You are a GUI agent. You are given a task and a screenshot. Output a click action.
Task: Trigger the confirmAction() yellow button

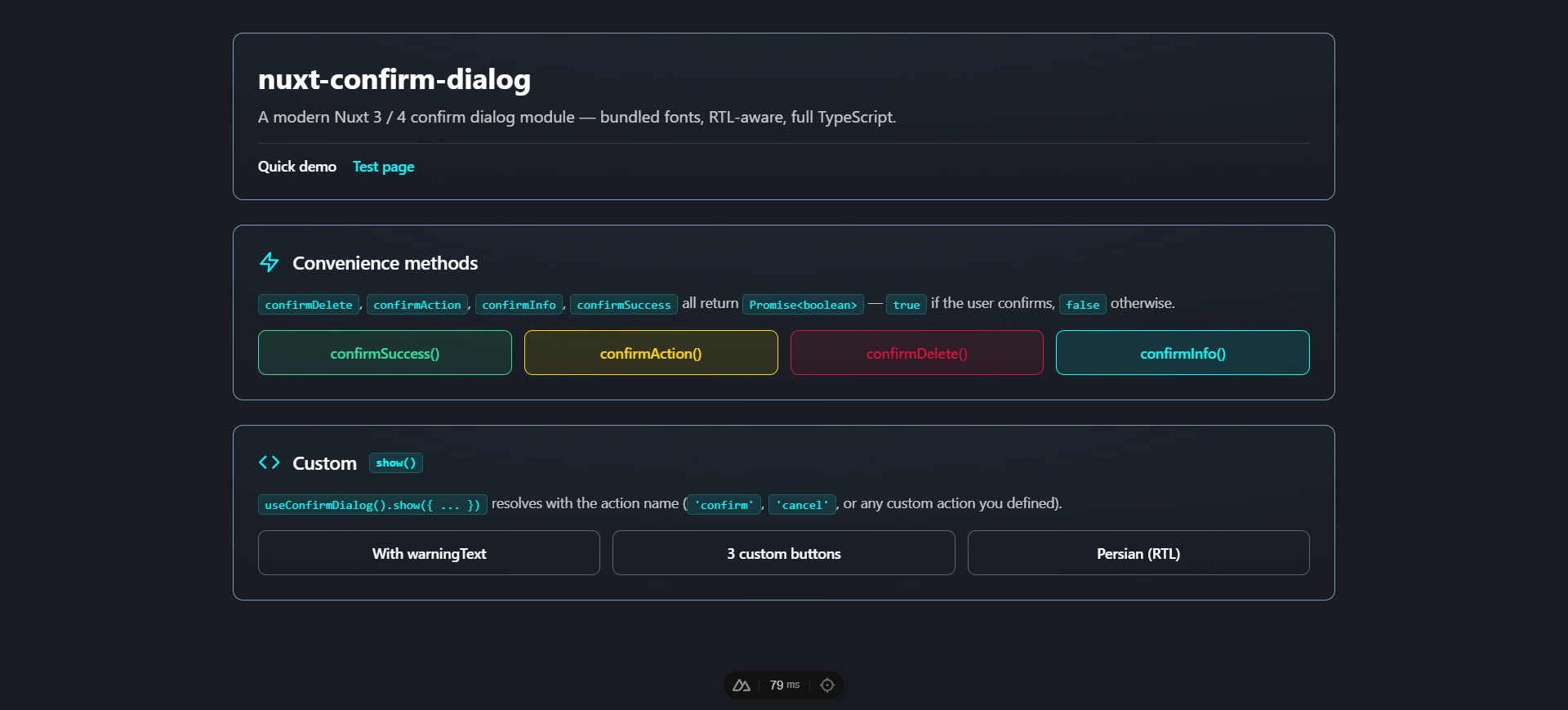pyautogui.click(x=651, y=353)
